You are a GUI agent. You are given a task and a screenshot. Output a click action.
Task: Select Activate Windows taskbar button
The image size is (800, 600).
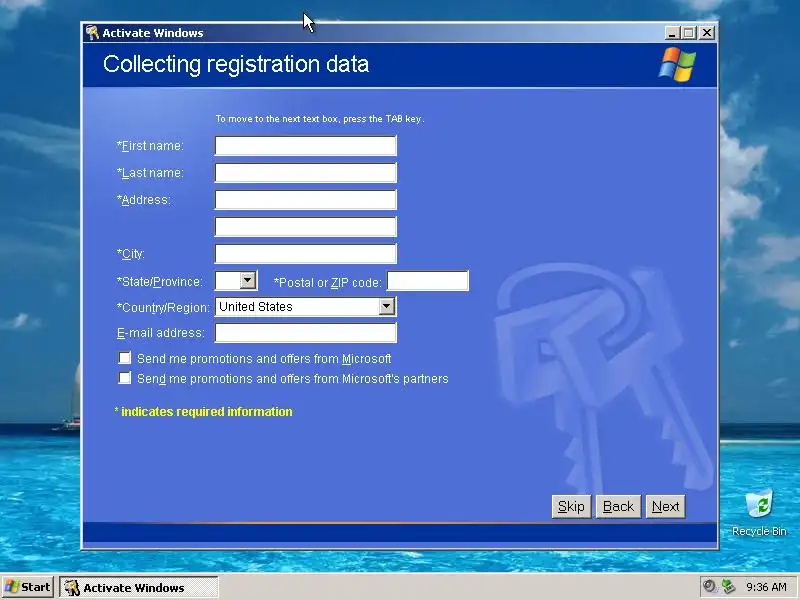click(139, 587)
